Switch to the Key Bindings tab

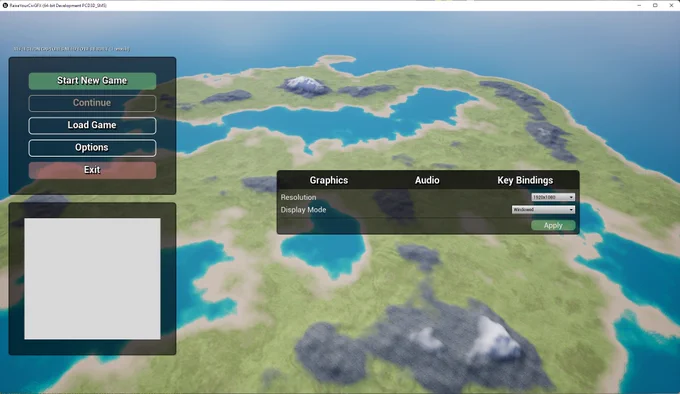click(x=525, y=180)
